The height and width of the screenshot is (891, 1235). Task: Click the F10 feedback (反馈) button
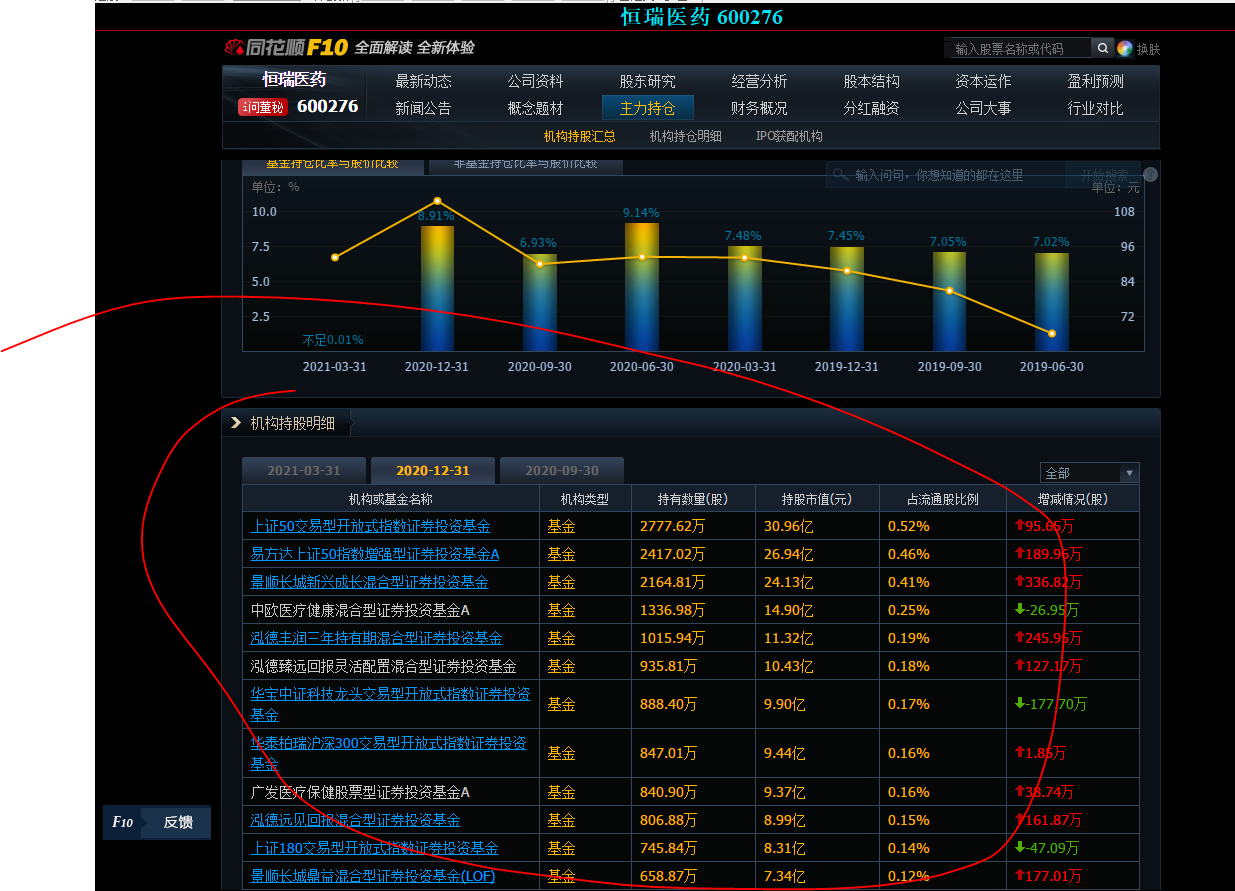click(157, 822)
